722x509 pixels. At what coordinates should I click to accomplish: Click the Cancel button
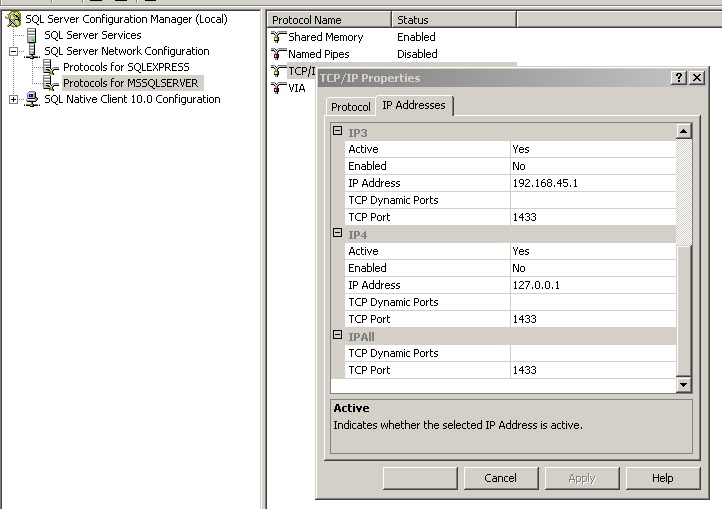[501, 478]
